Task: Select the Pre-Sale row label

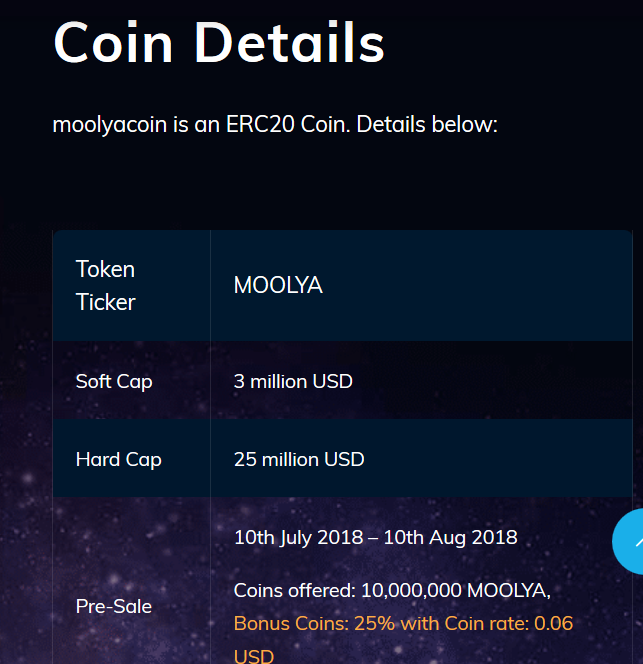Action: click(114, 606)
